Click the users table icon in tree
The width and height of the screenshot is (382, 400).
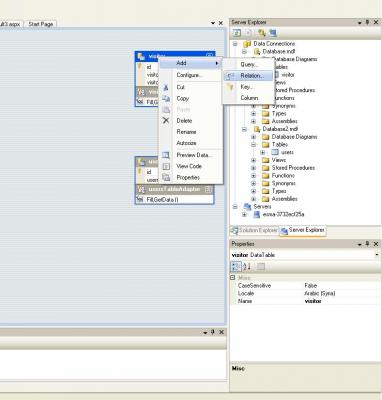click(275, 152)
